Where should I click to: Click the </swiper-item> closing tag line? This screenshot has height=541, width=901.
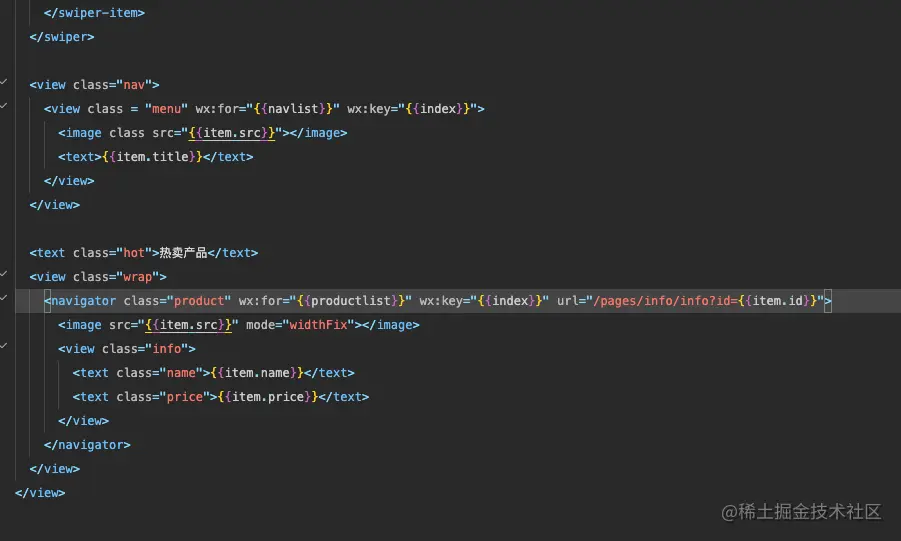(94, 13)
